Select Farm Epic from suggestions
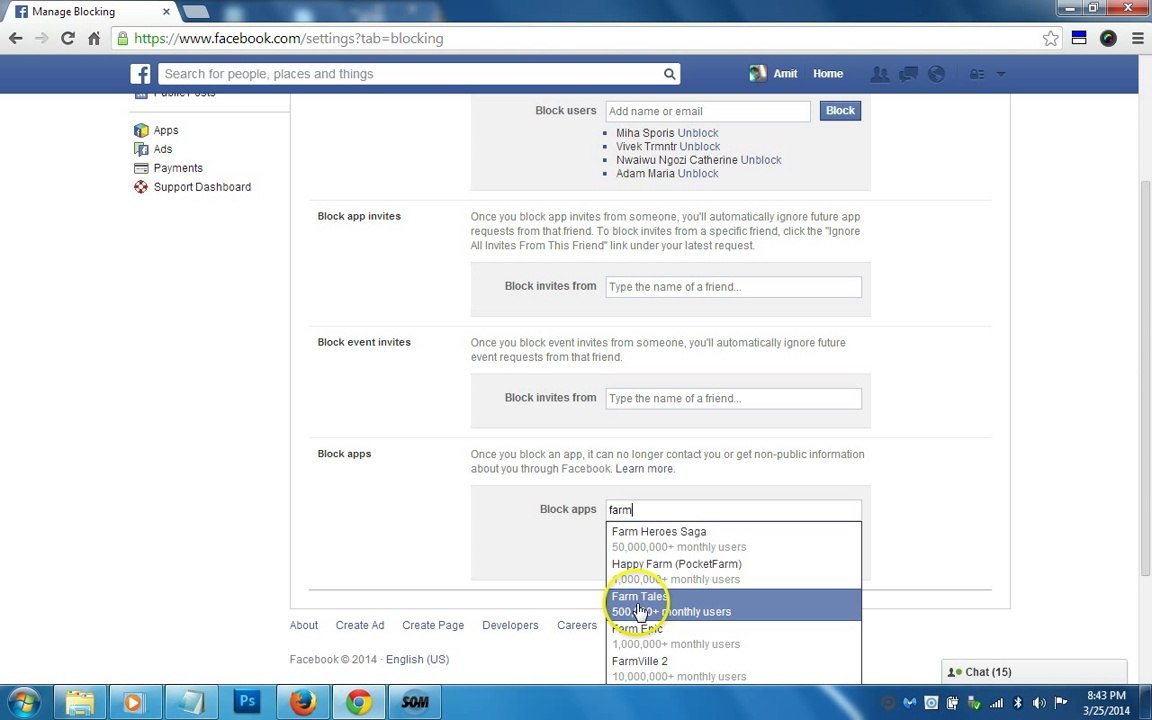The height and width of the screenshot is (720, 1152). [x=733, y=636]
